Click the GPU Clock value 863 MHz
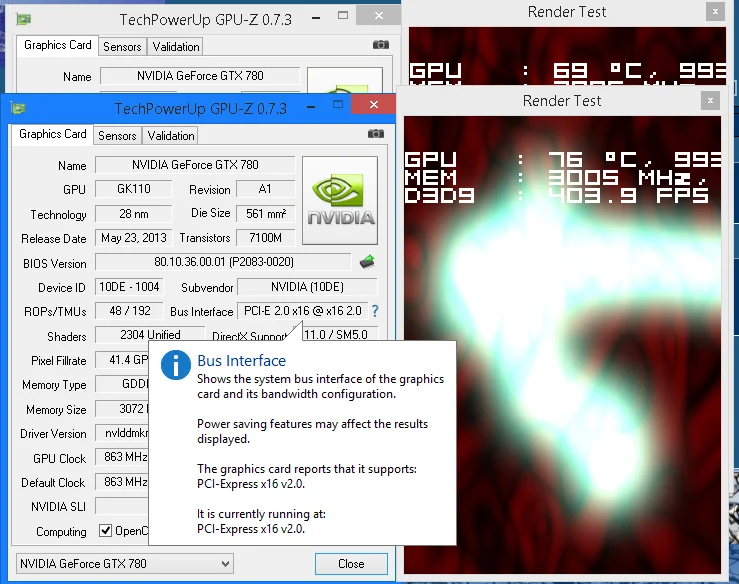This screenshot has width=739, height=584. tap(122, 457)
